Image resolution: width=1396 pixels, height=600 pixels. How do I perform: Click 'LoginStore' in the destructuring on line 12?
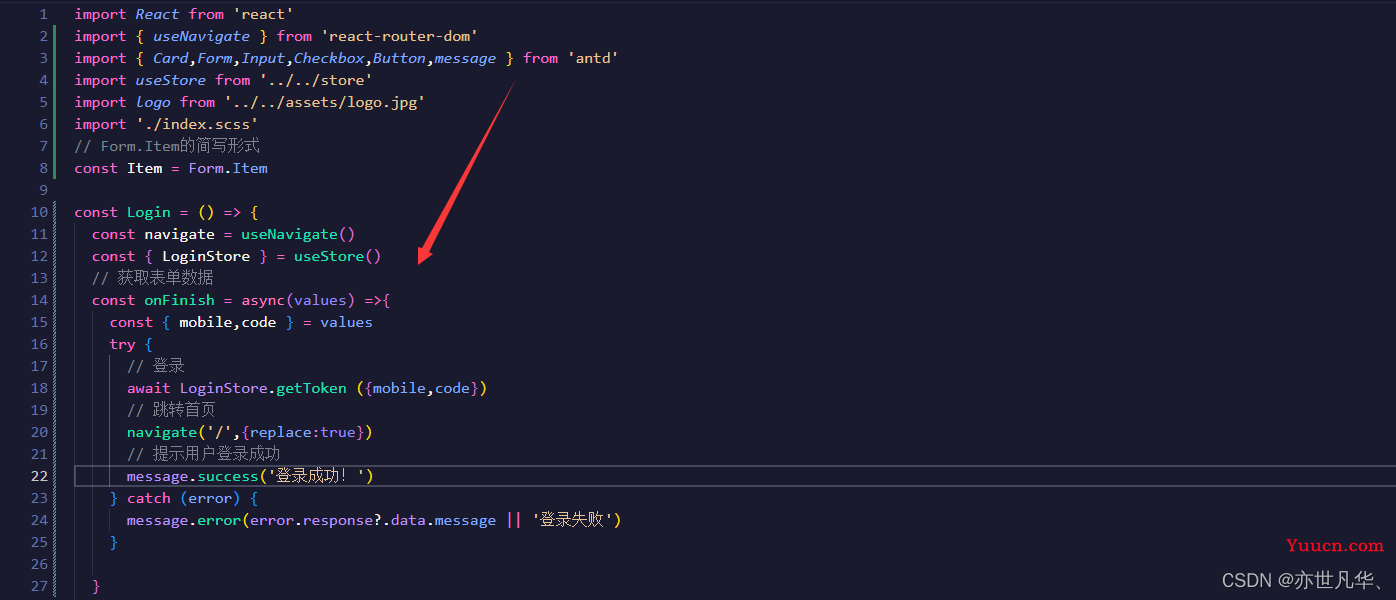(206, 256)
